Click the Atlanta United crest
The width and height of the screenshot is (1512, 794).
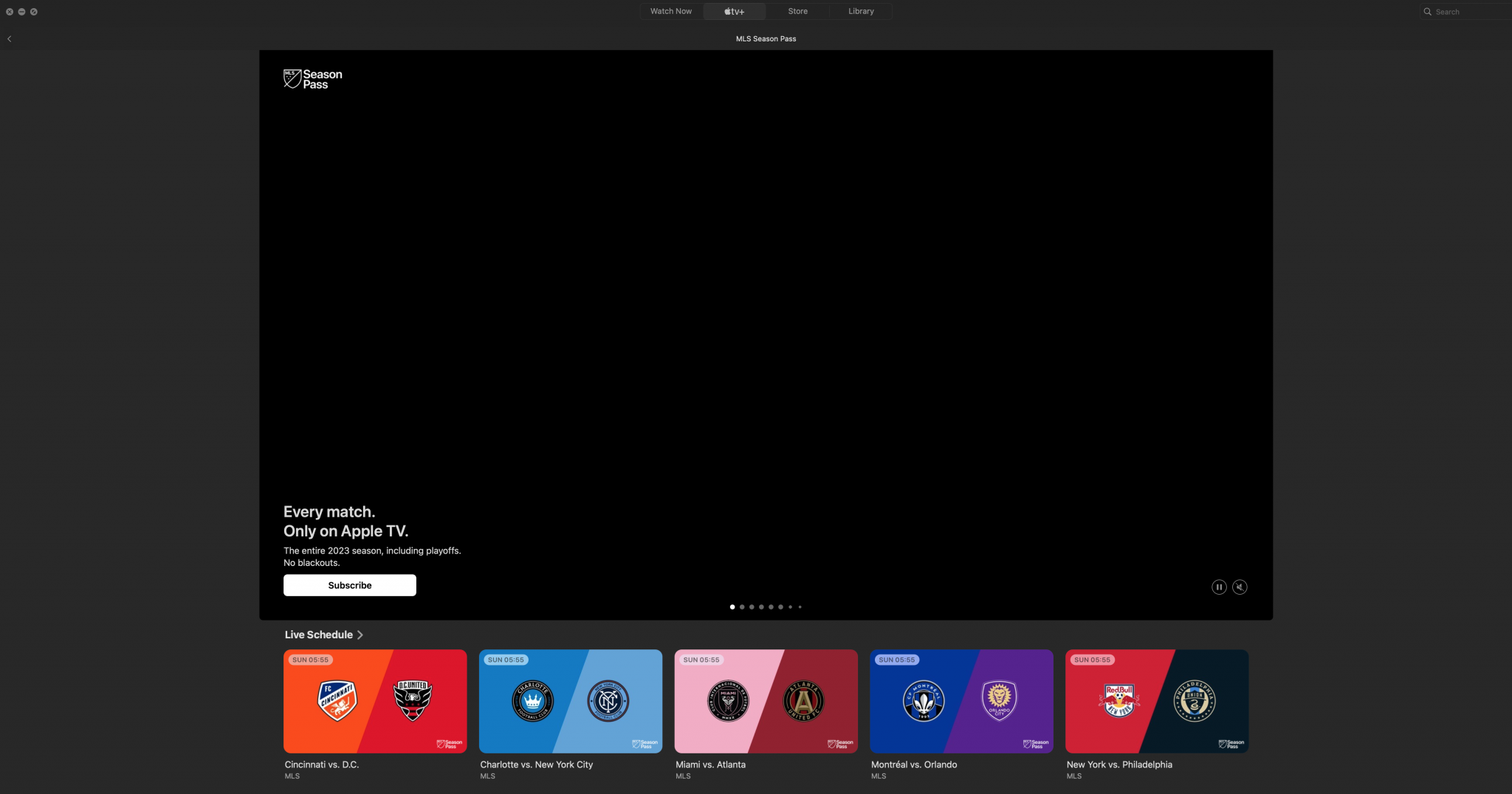point(803,700)
